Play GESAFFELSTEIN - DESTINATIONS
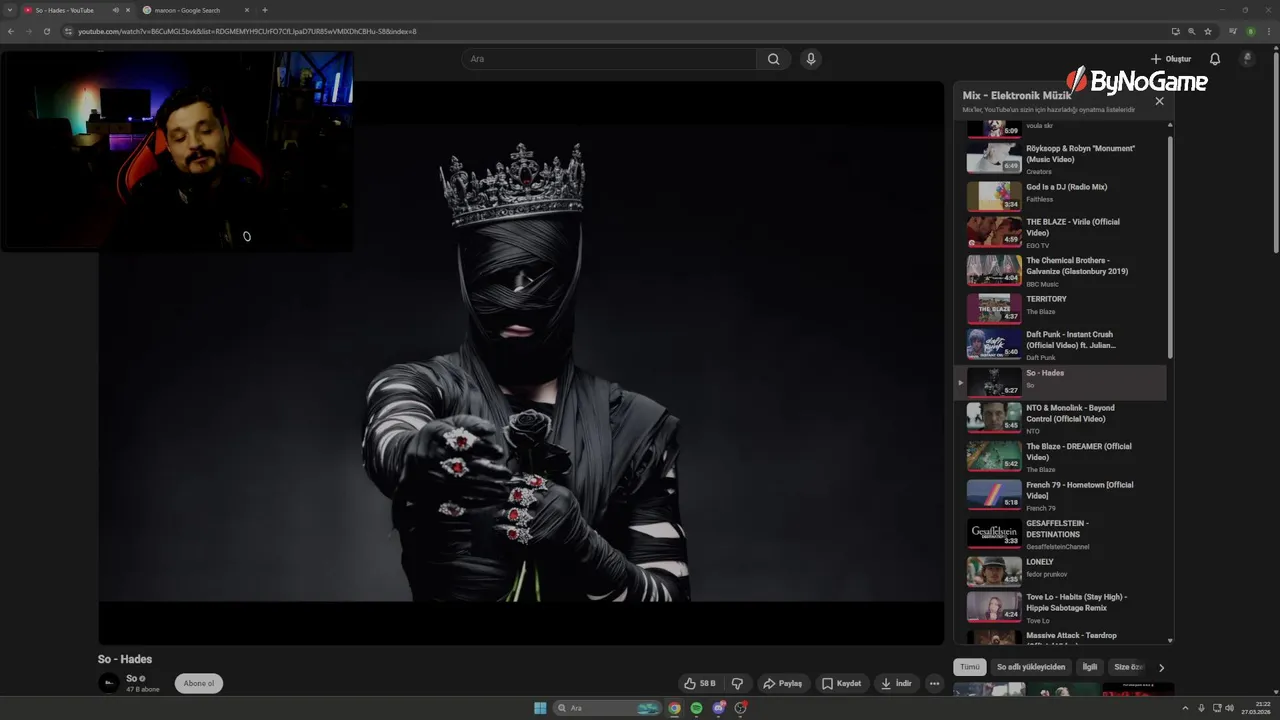Image resolution: width=1280 pixels, height=720 pixels. pyautogui.click(x=1060, y=534)
